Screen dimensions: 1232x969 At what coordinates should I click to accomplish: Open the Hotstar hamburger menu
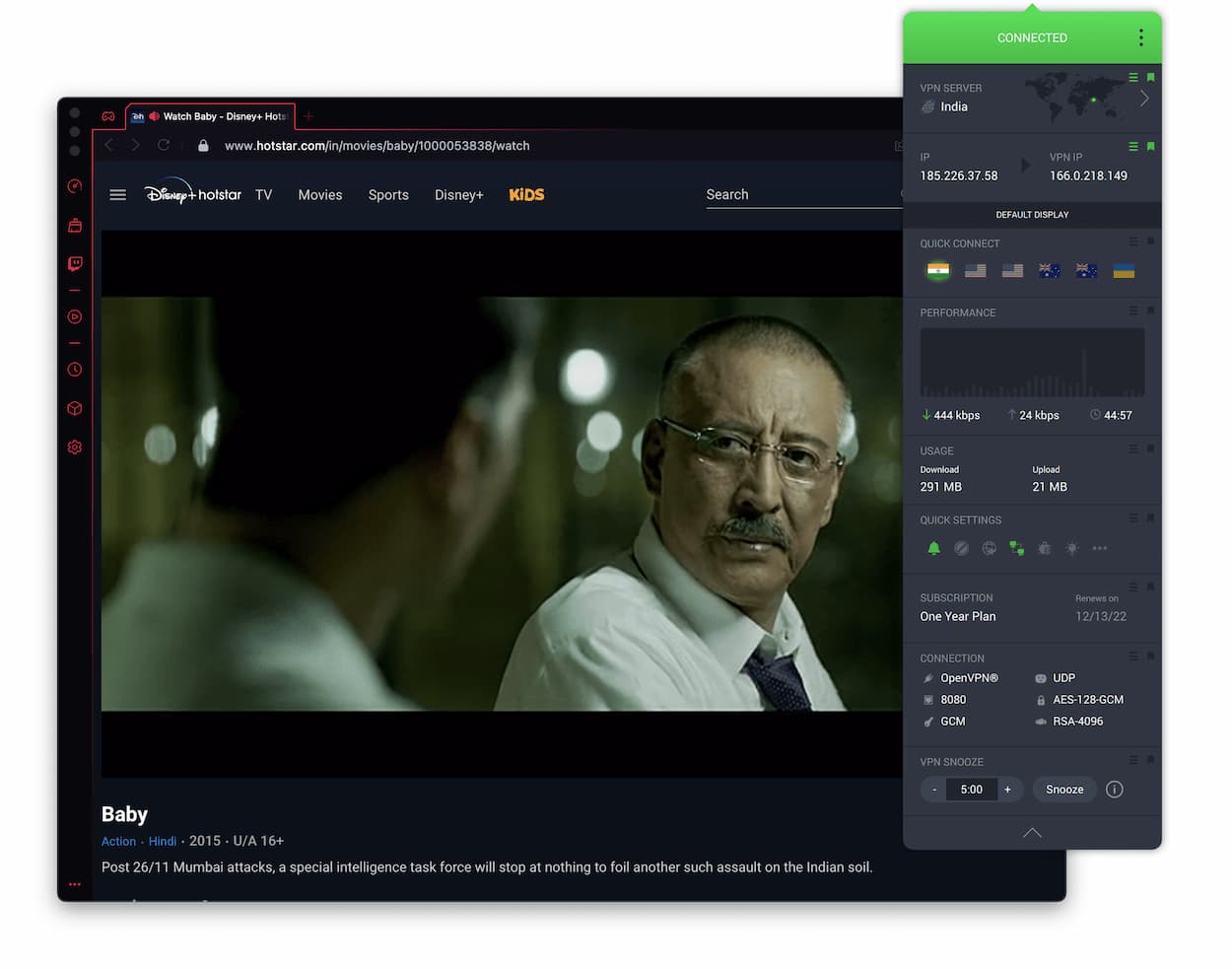(118, 194)
